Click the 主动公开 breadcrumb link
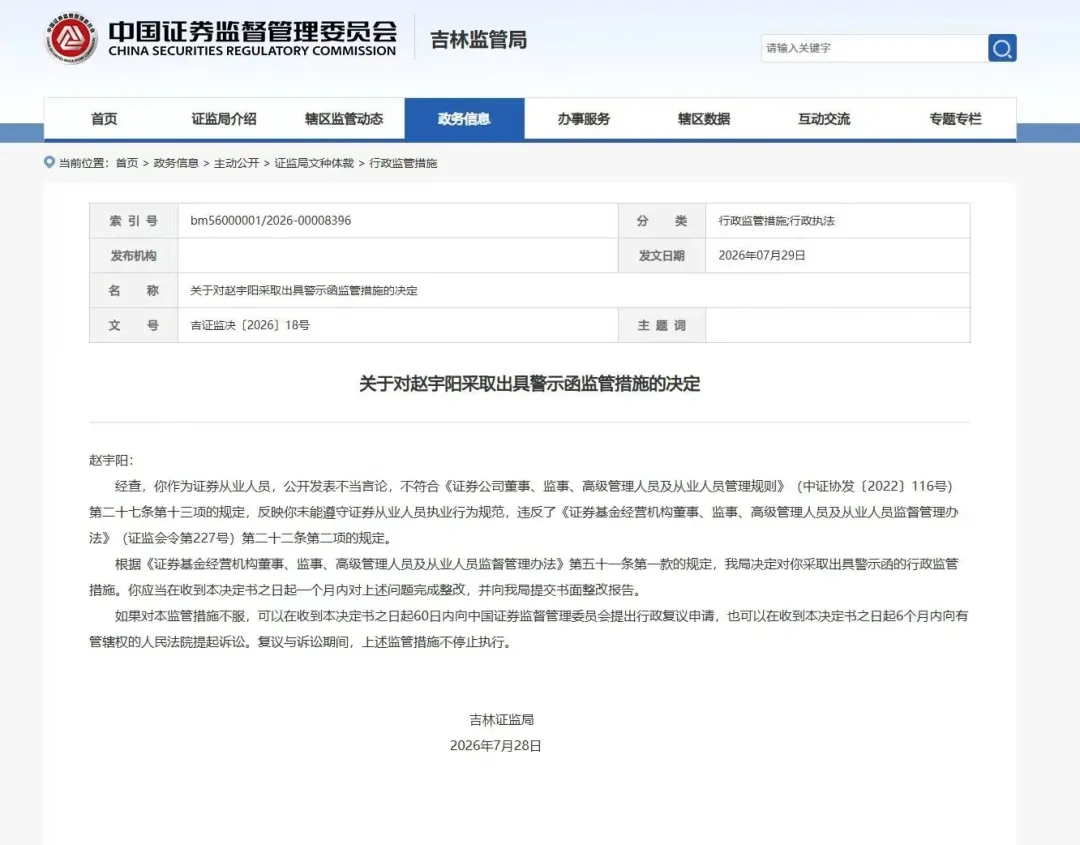This screenshot has width=1080, height=845. point(236,163)
